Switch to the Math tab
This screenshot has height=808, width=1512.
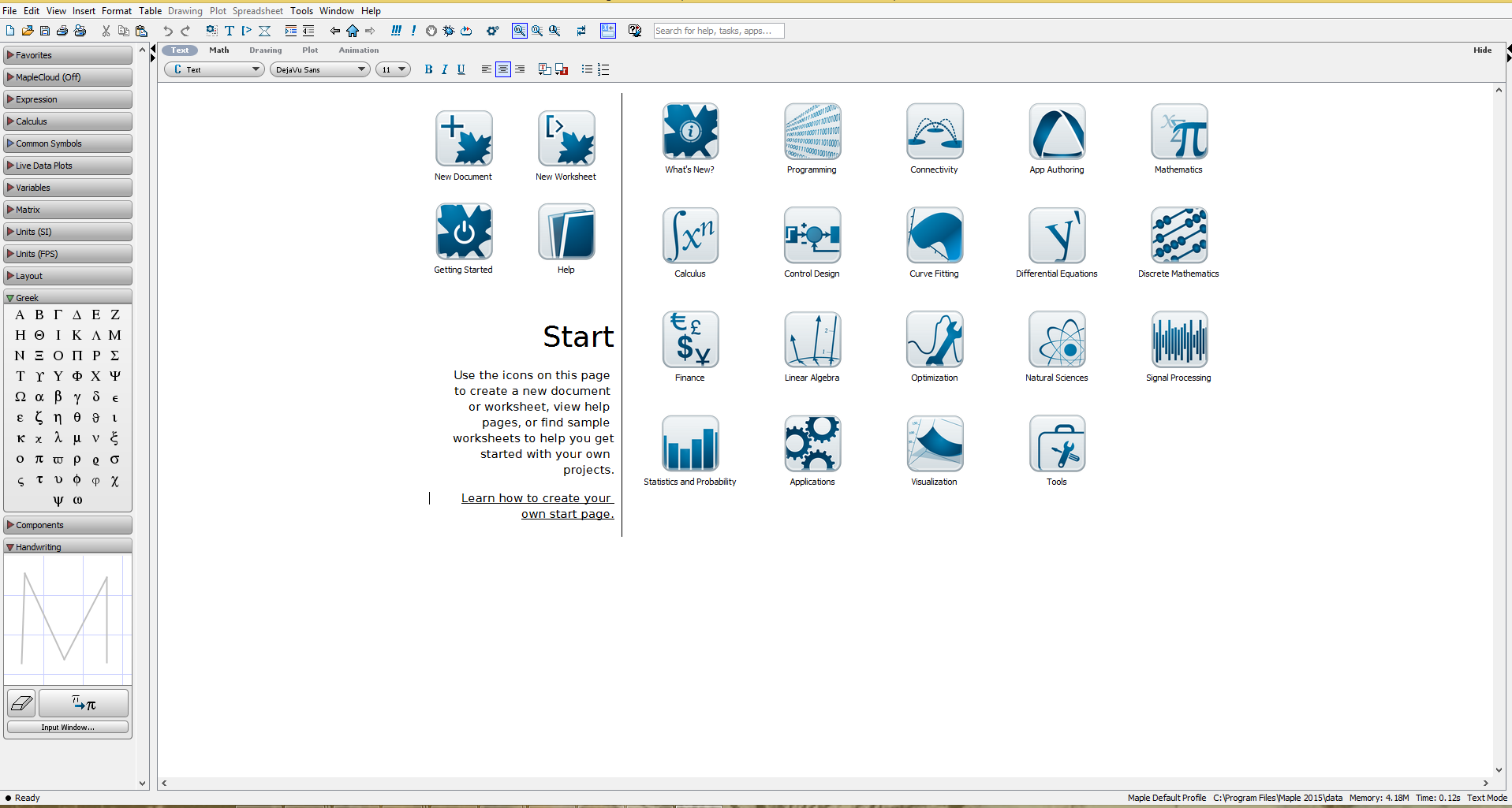[x=219, y=50]
